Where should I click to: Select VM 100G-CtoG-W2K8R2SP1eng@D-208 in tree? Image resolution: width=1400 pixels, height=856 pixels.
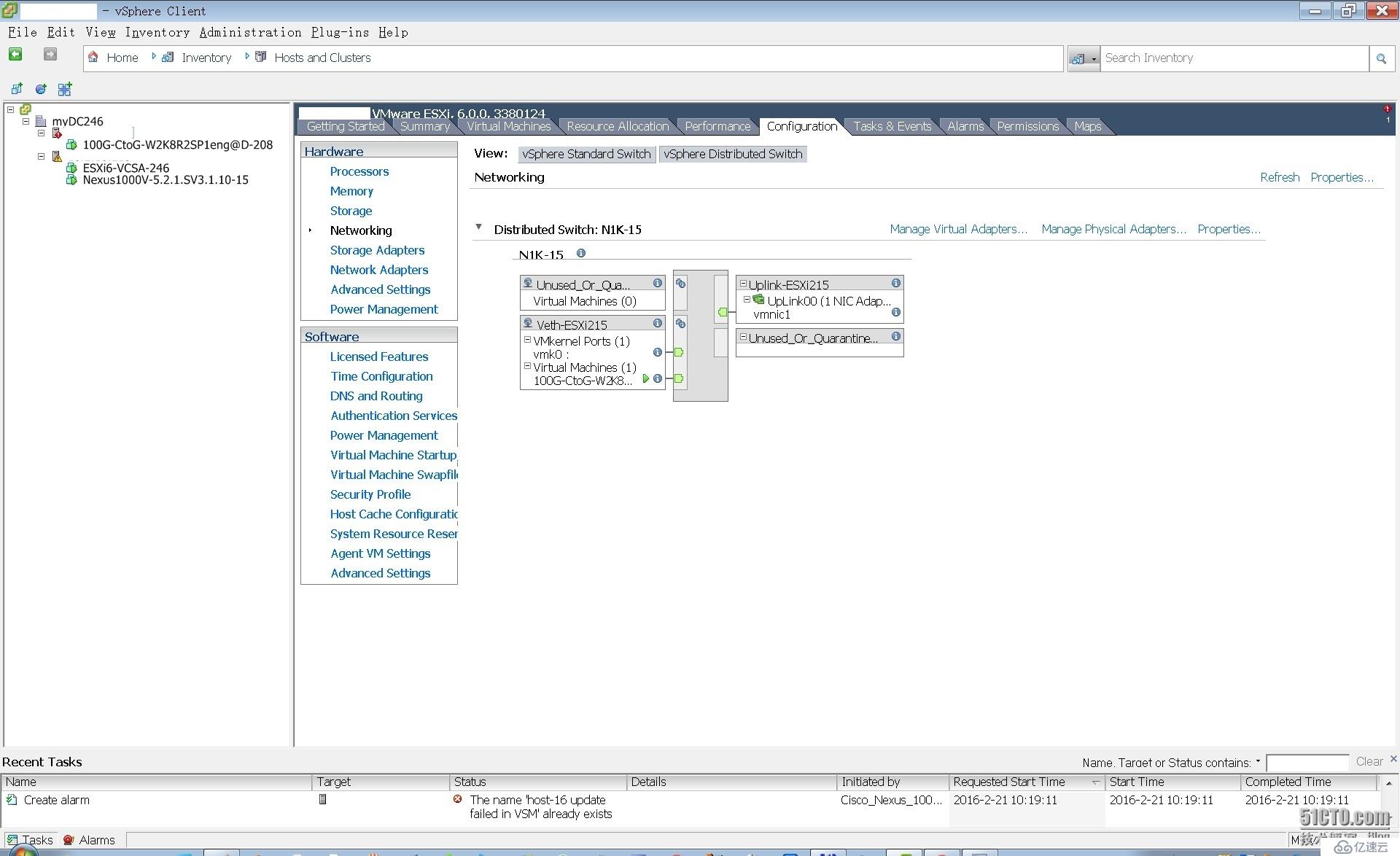[177, 144]
